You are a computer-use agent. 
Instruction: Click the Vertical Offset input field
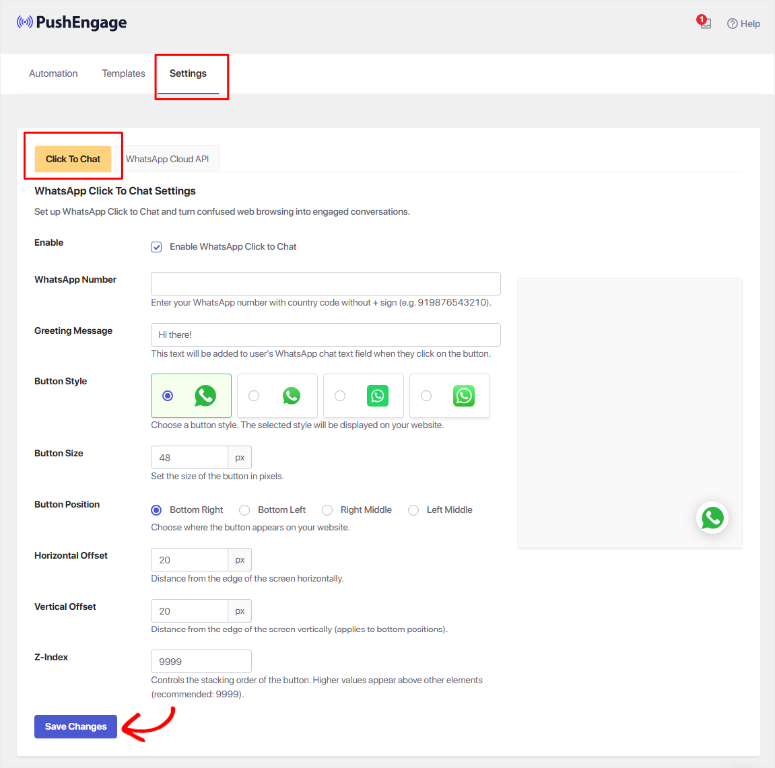click(x=189, y=611)
